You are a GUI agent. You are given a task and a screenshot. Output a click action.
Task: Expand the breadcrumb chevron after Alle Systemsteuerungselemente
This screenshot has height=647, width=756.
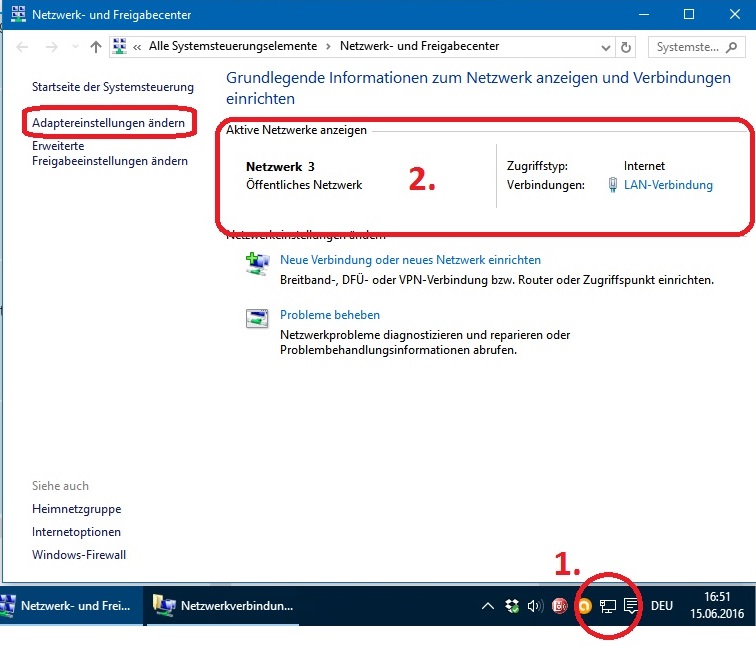328,47
